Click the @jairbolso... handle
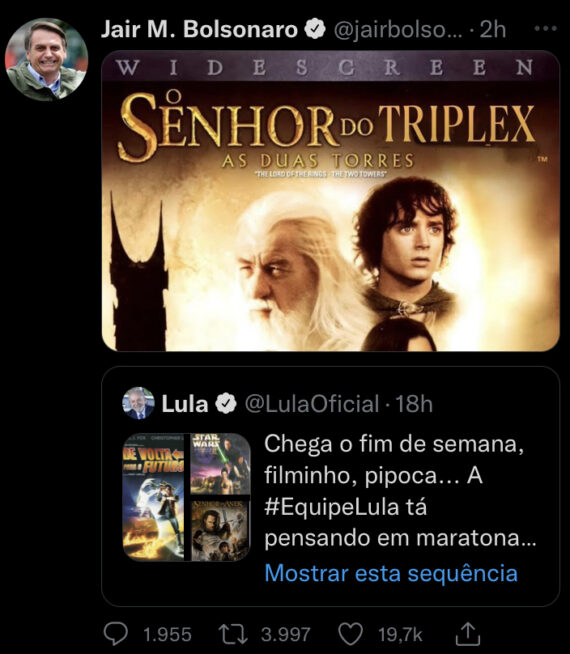This screenshot has width=570, height=654. coord(398,30)
